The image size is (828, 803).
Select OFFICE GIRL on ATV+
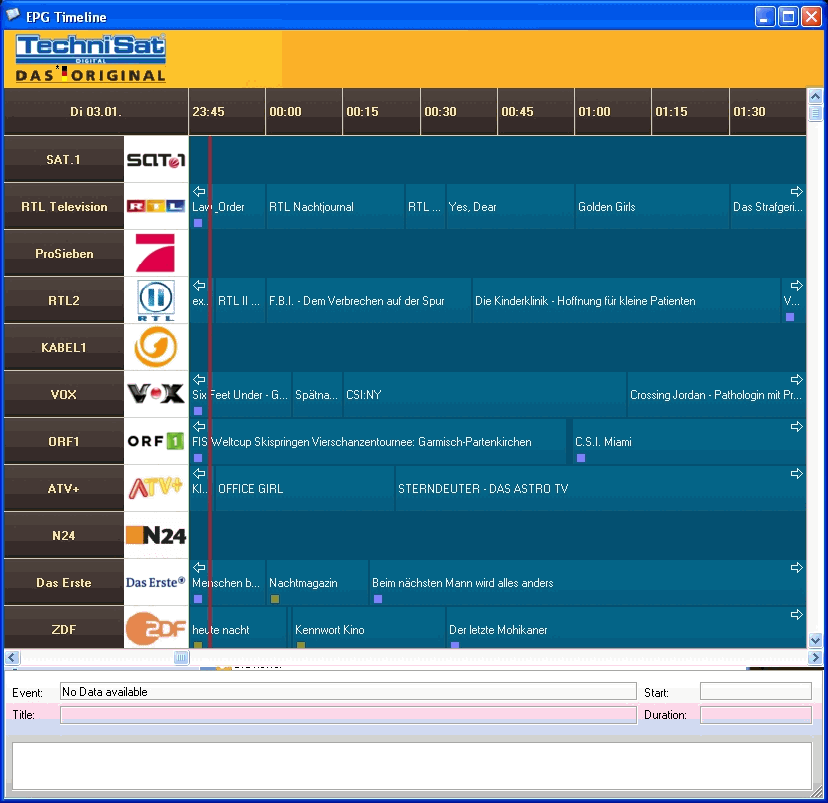305,488
